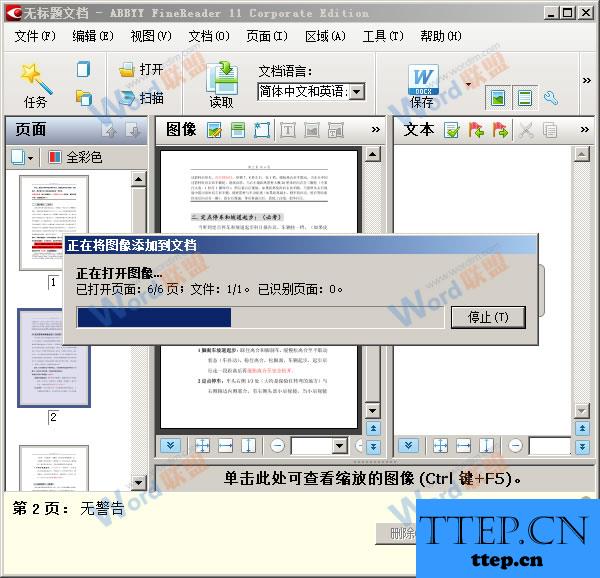Click the image loading progress bar
The height and width of the screenshot is (578, 600).
point(260,317)
